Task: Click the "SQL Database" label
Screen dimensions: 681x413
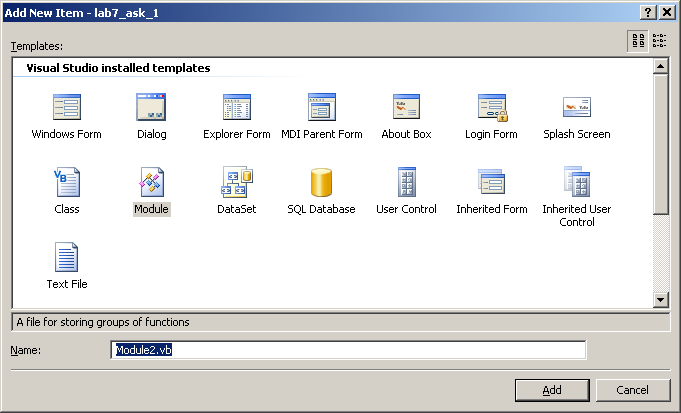Action: coord(321,209)
